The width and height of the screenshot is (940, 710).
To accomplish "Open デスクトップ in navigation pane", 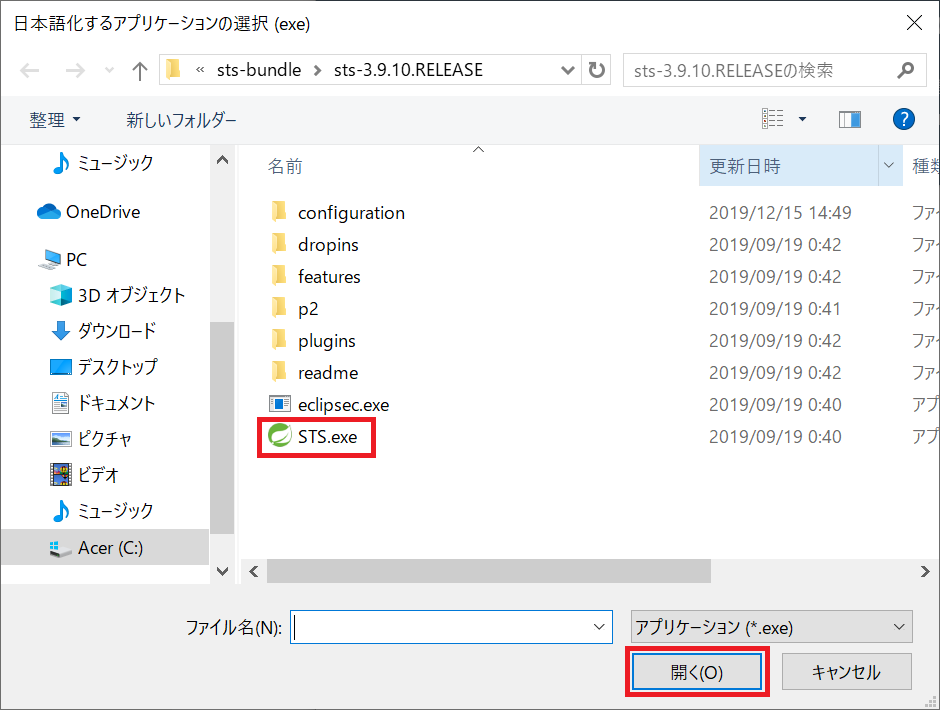I will (104, 367).
